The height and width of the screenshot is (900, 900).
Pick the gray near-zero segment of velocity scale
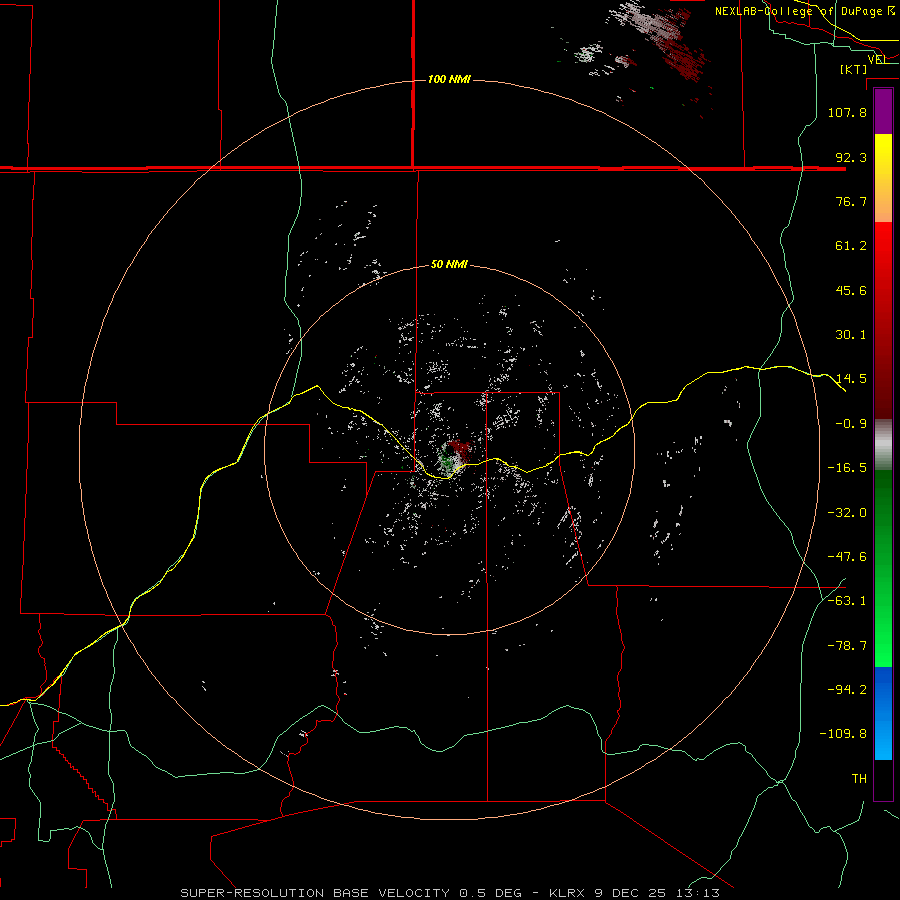(883, 444)
